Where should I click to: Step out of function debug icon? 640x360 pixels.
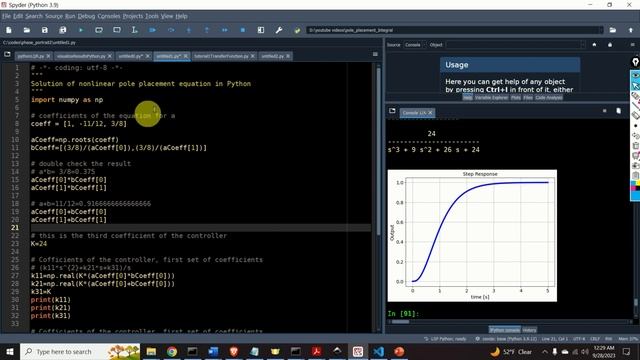click(207, 30)
